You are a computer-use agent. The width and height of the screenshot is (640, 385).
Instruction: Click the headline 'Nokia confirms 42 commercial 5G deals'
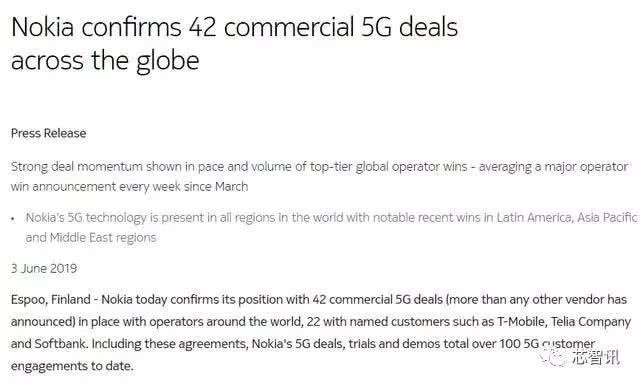[234, 27]
